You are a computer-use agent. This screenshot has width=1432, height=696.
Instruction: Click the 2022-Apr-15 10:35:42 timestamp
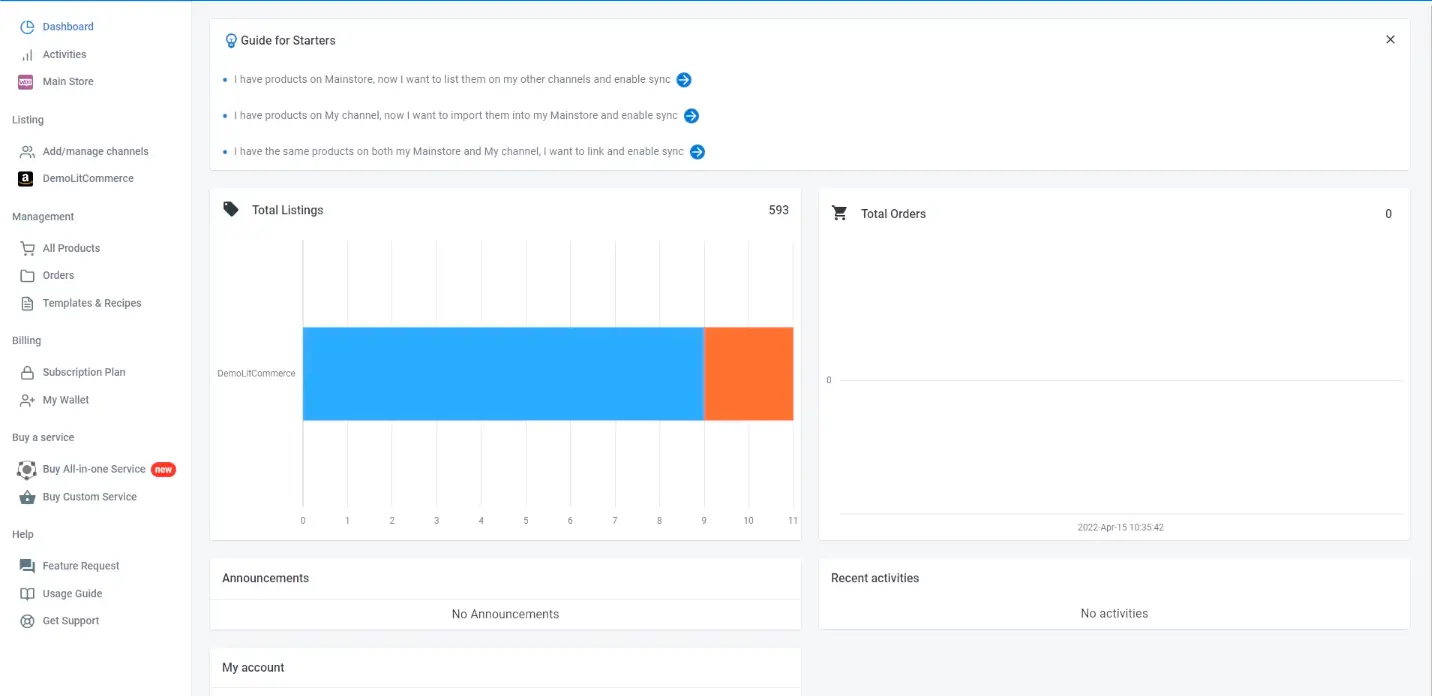click(1120, 527)
